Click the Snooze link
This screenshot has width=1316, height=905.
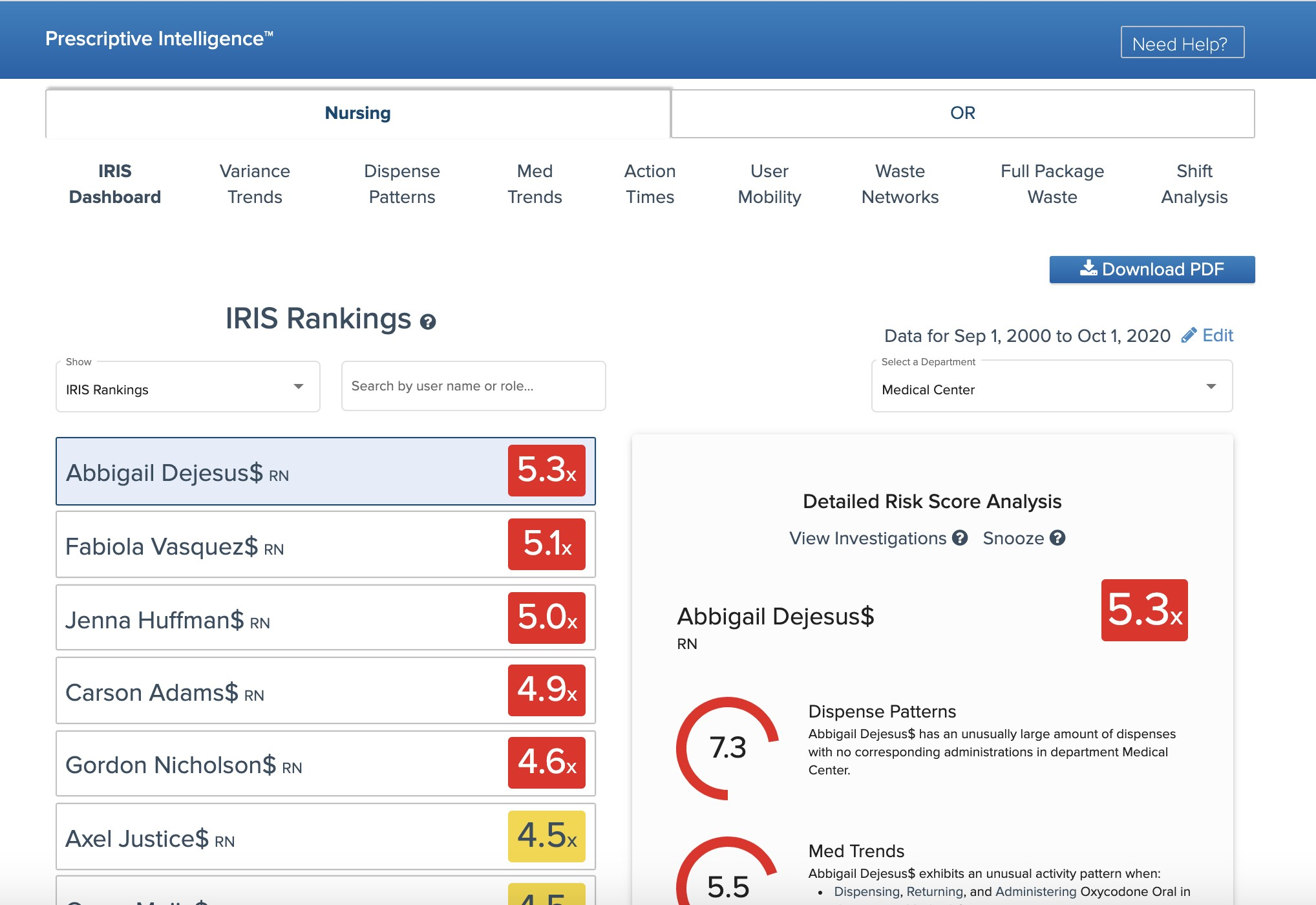[x=1013, y=538]
